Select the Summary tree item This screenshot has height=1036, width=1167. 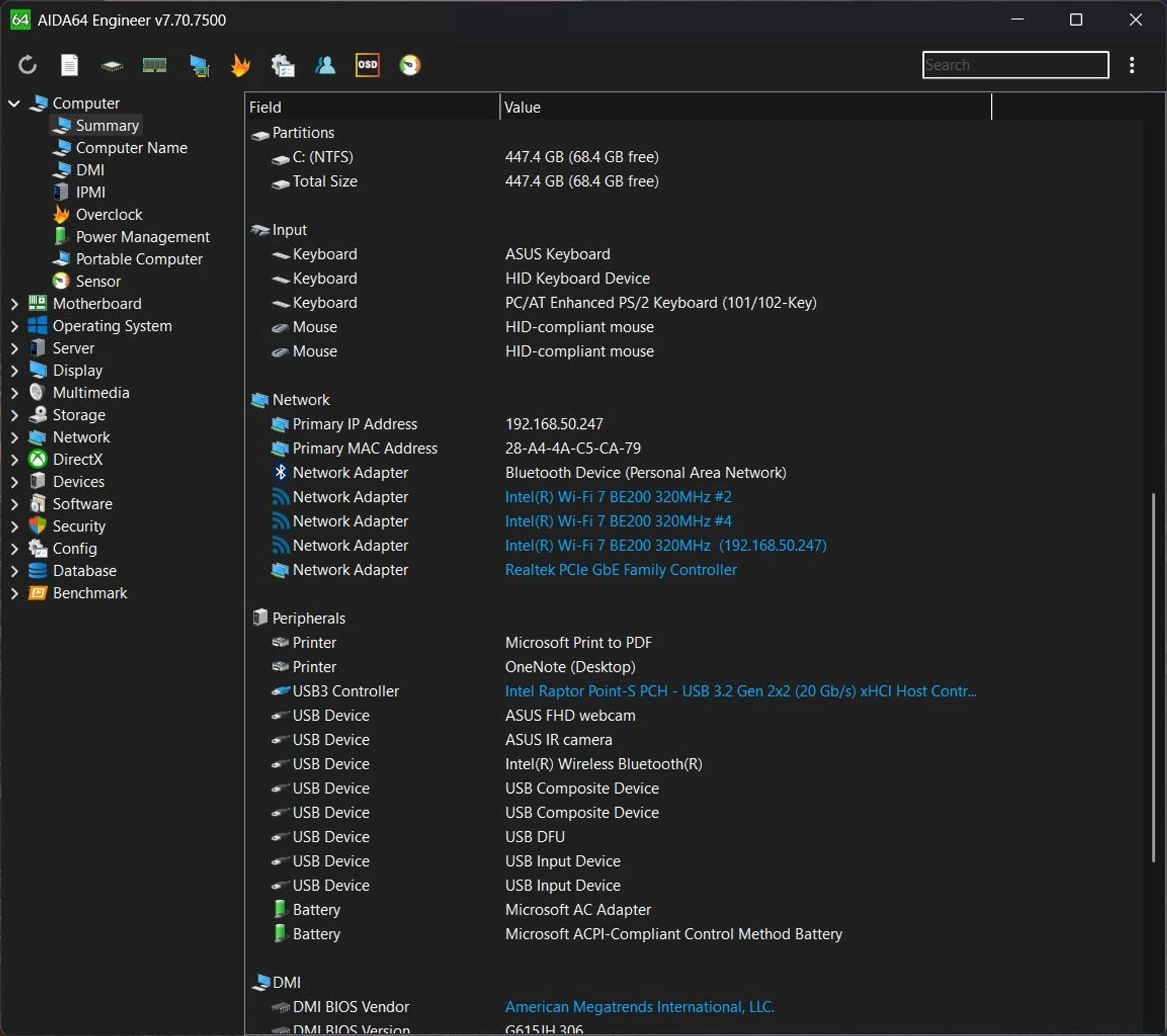[x=107, y=125]
